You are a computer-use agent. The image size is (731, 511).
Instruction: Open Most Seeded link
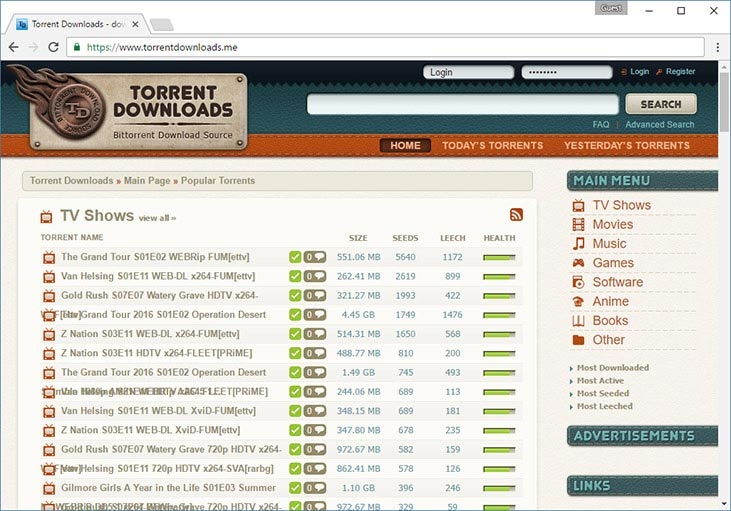tap(603, 394)
